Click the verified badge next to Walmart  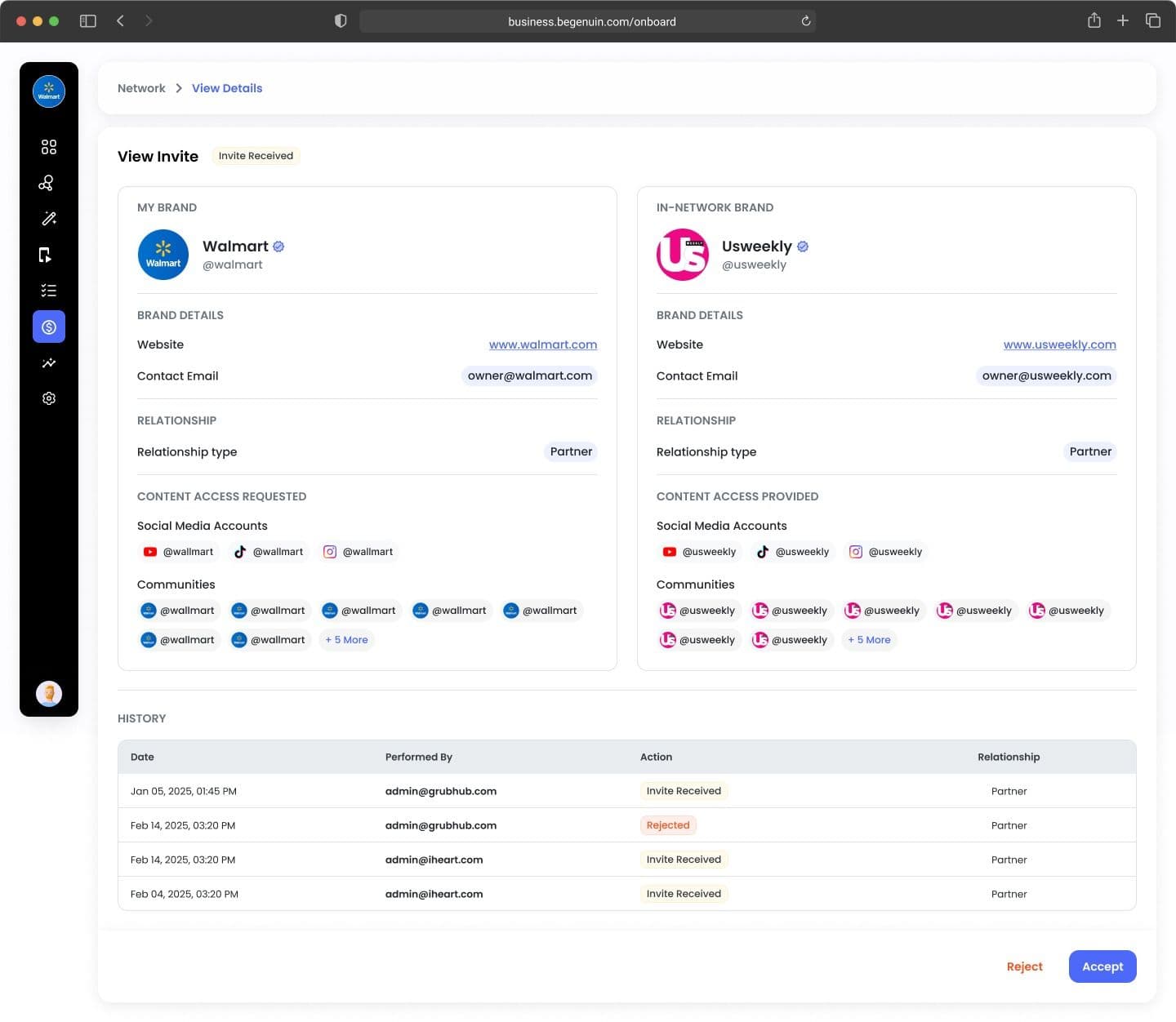coord(278,247)
